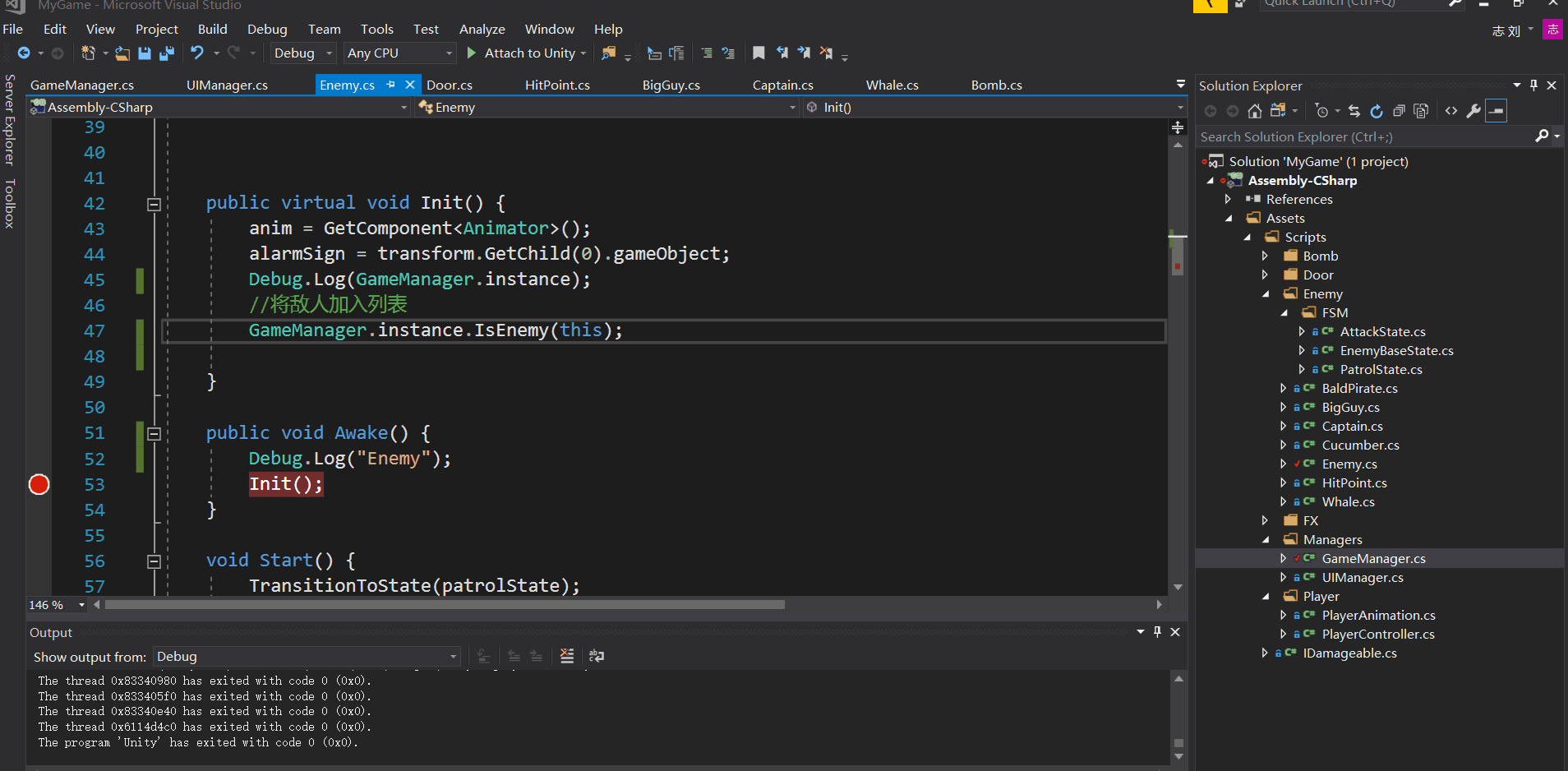Screen dimensions: 1568x771
Task: Open the Show output from dropdown
Action: pyautogui.click(x=307, y=657)
